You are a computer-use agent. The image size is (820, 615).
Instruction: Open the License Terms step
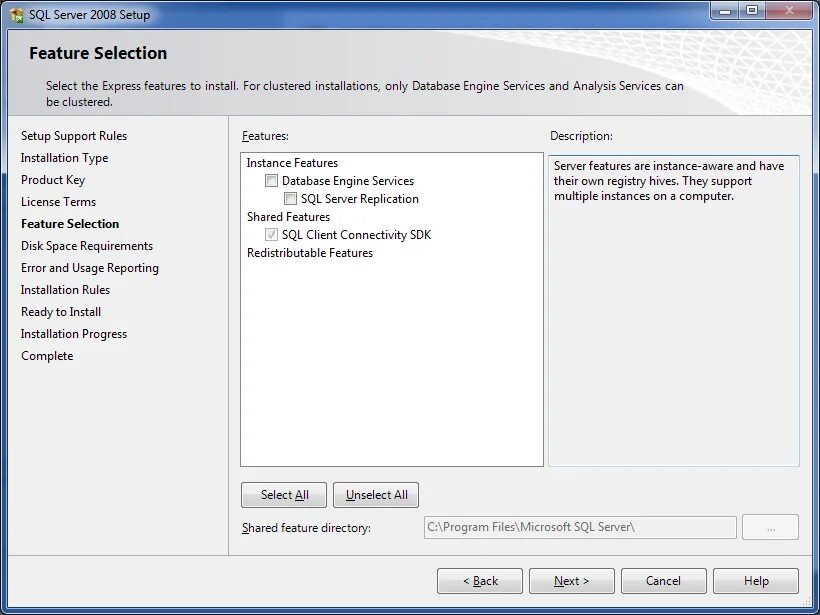(59, 202)
